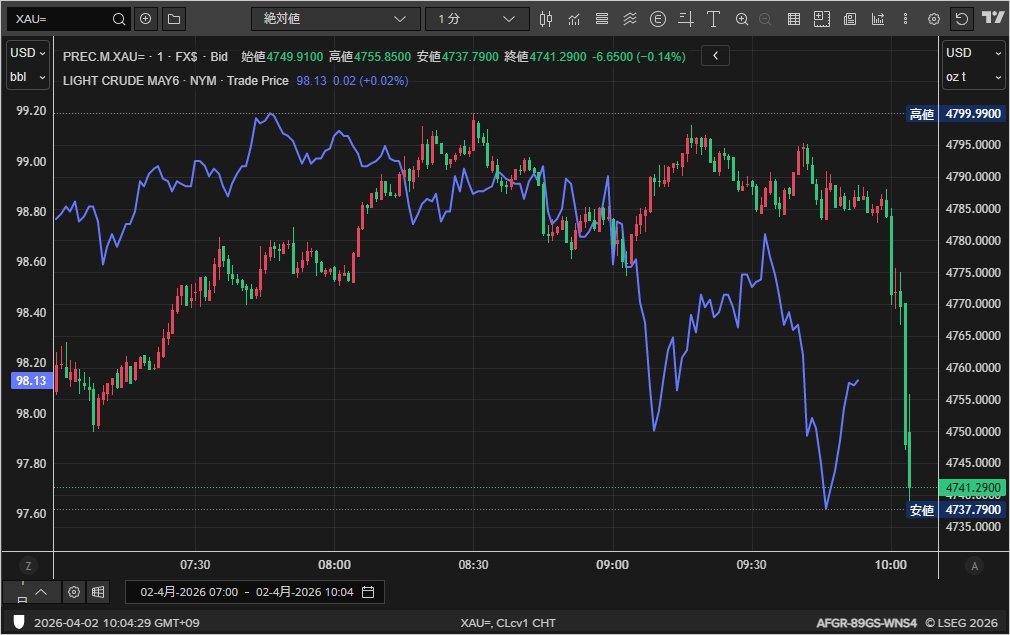Click the 09:00 time axis label
The height and width of the screenshot is (635, 1010).
pyautogui.click(x=612, y=565)
